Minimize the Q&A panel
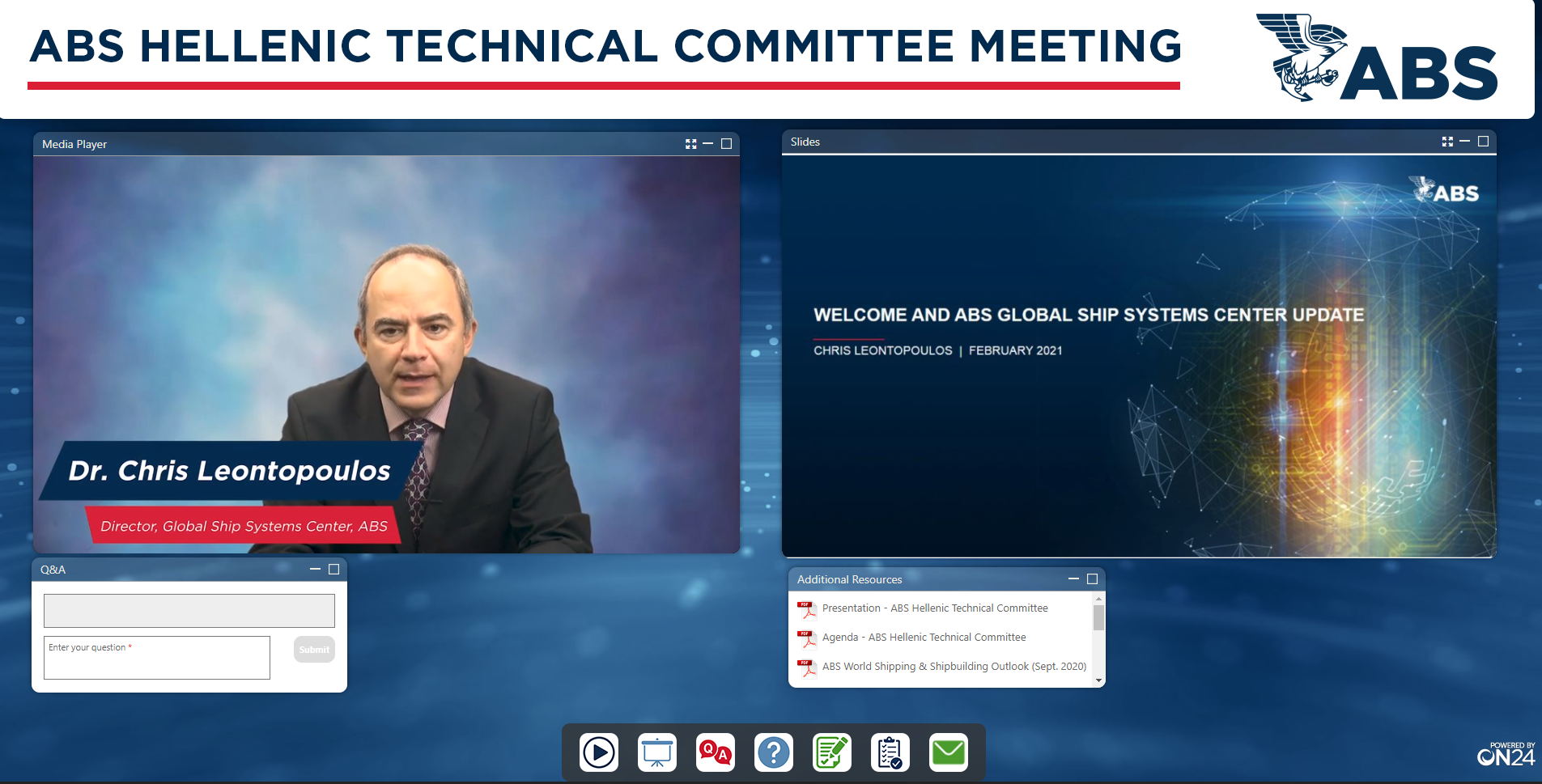Viewport: 1542px width, 784px height. point(316,570)
